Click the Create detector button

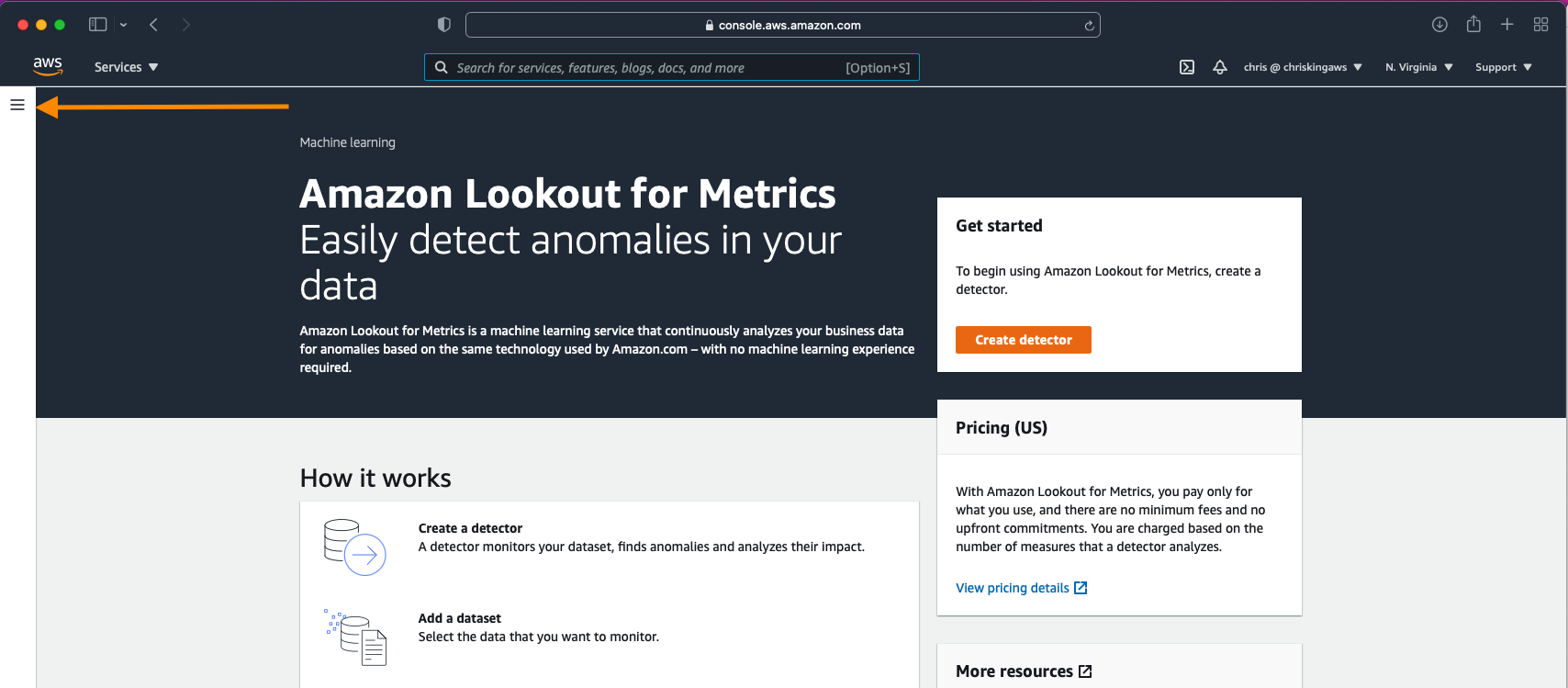coord(1024,340)
